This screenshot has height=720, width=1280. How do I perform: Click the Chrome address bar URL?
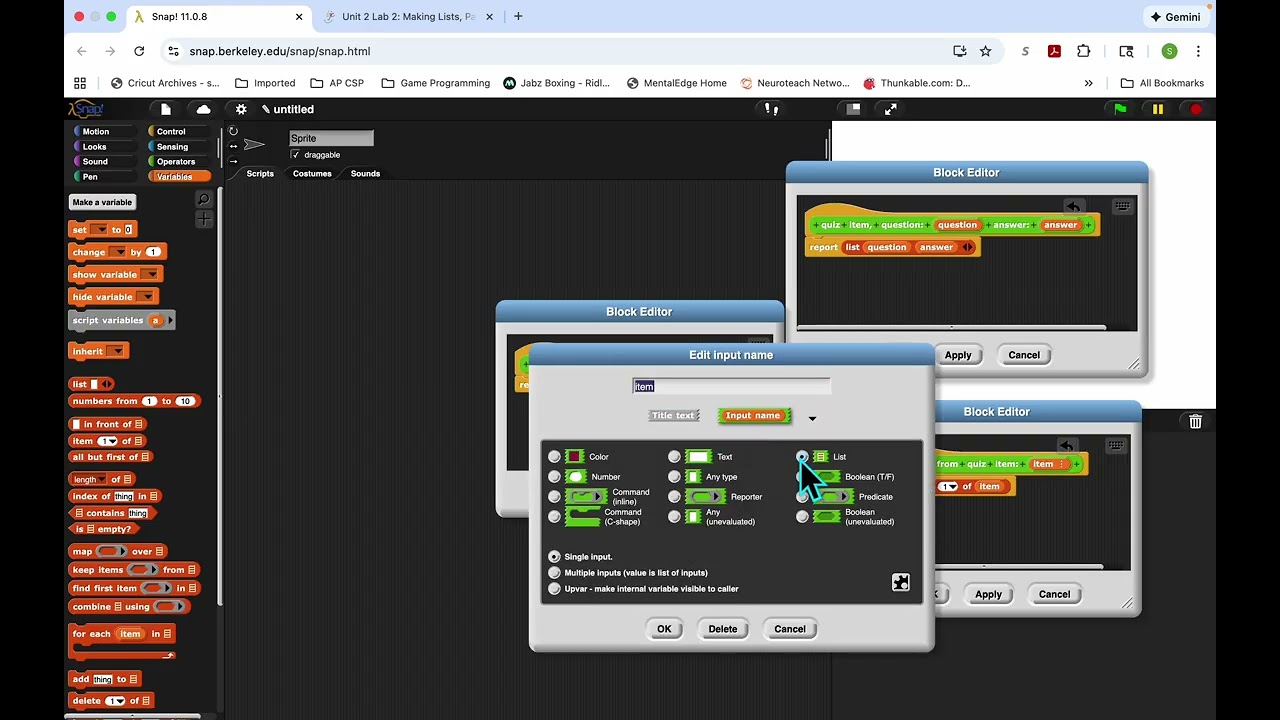[280, 51]
